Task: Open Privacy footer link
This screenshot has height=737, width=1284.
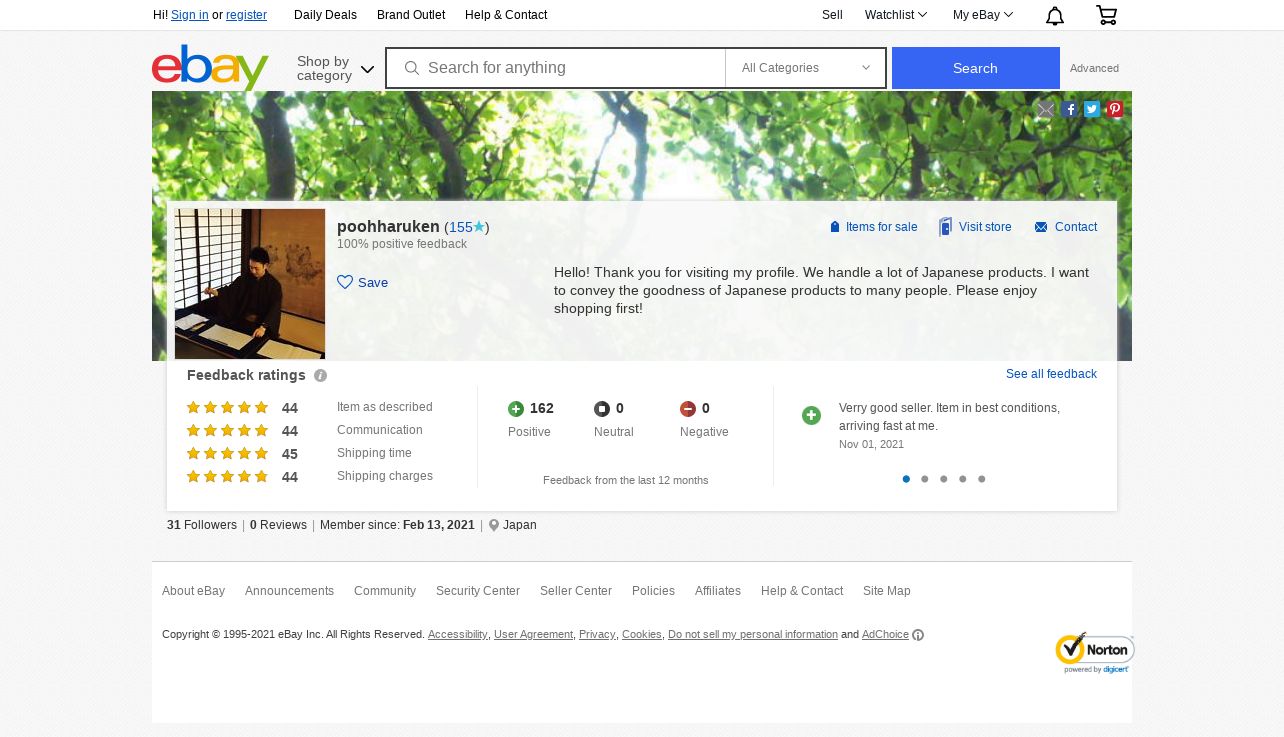Action: tap(597, 635)
